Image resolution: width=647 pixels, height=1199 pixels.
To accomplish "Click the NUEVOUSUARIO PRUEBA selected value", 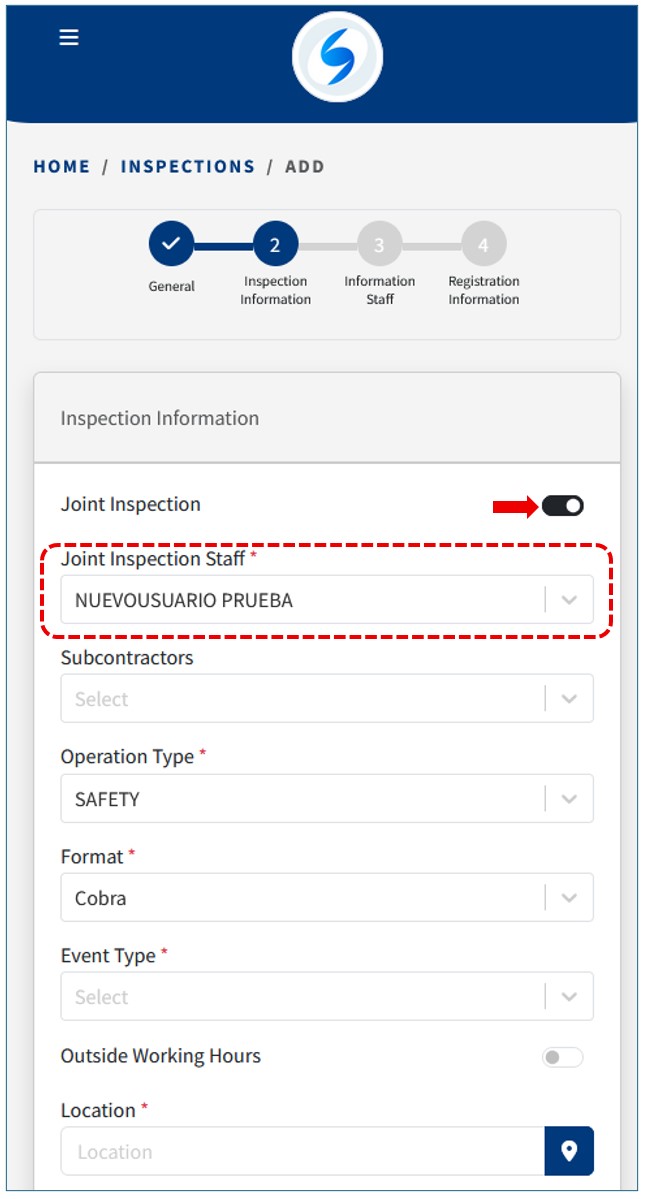I will (x=184, y=601).
